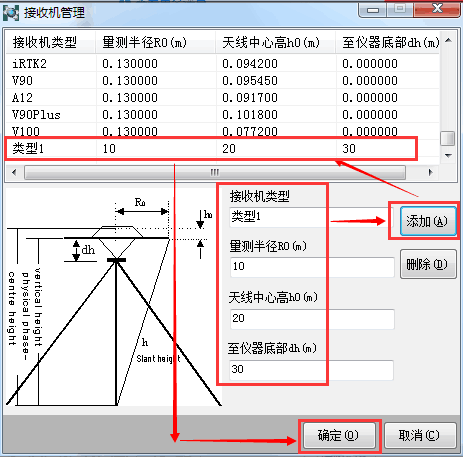Cancel with the 取消(C) button
The height and width of the screenshot is (457, 463).
[x=420, y=435]
